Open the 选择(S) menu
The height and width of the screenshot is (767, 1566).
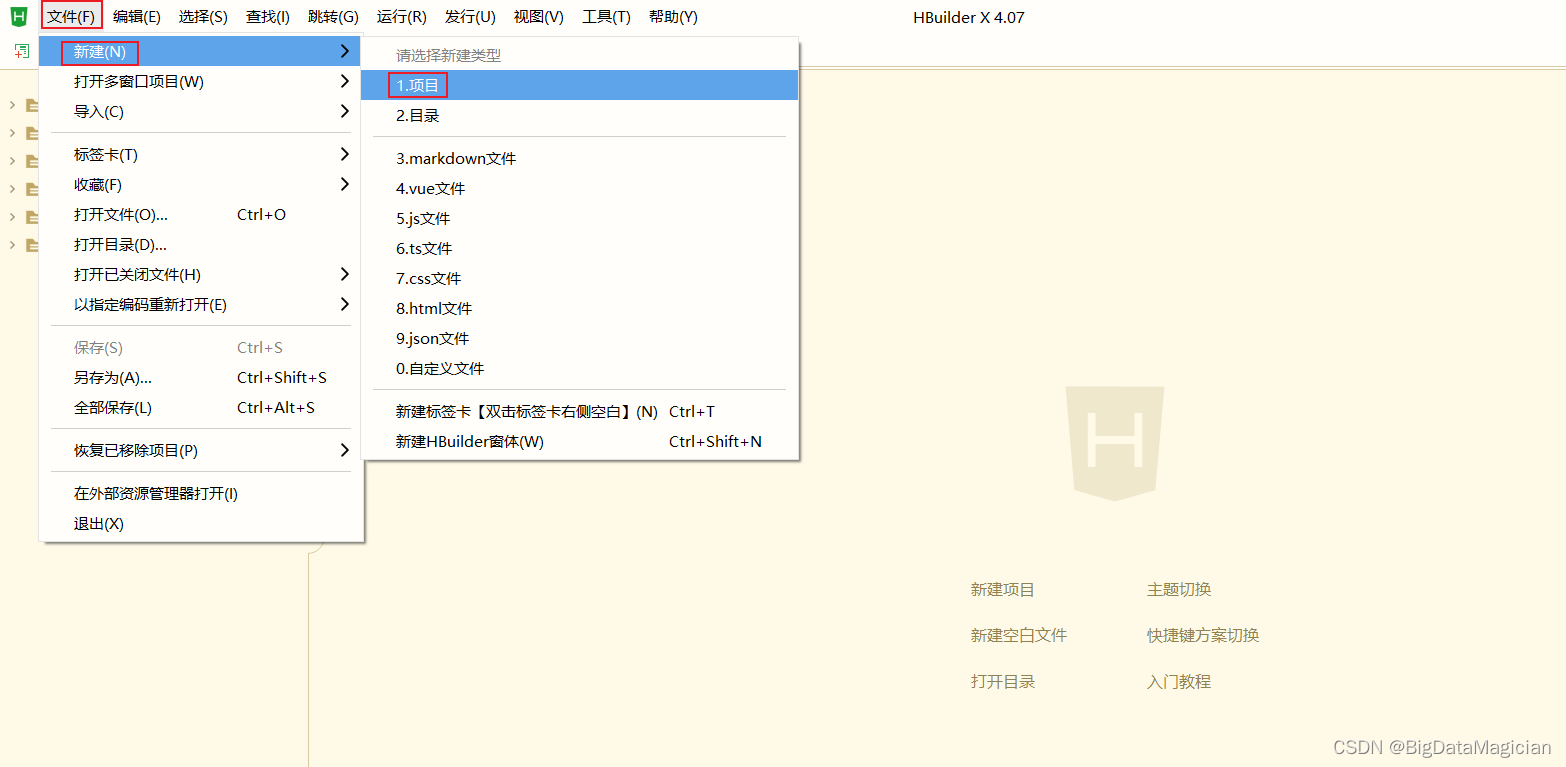[x=203, y=17]
